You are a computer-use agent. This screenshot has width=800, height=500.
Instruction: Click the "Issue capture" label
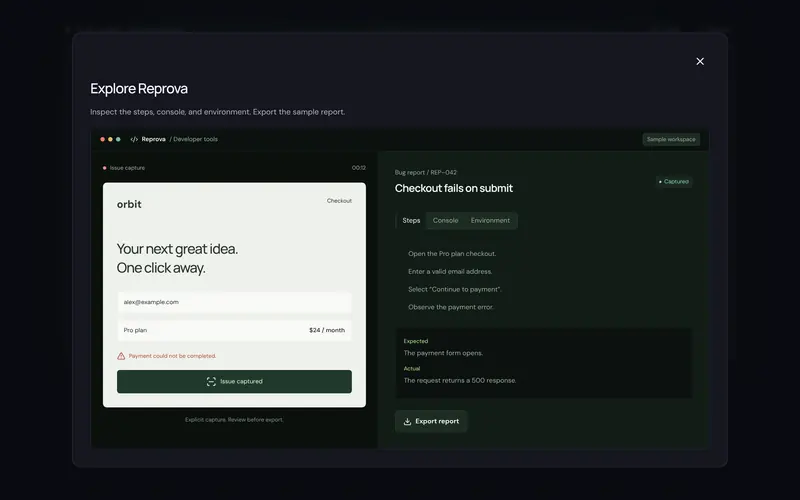pos(127,168)
